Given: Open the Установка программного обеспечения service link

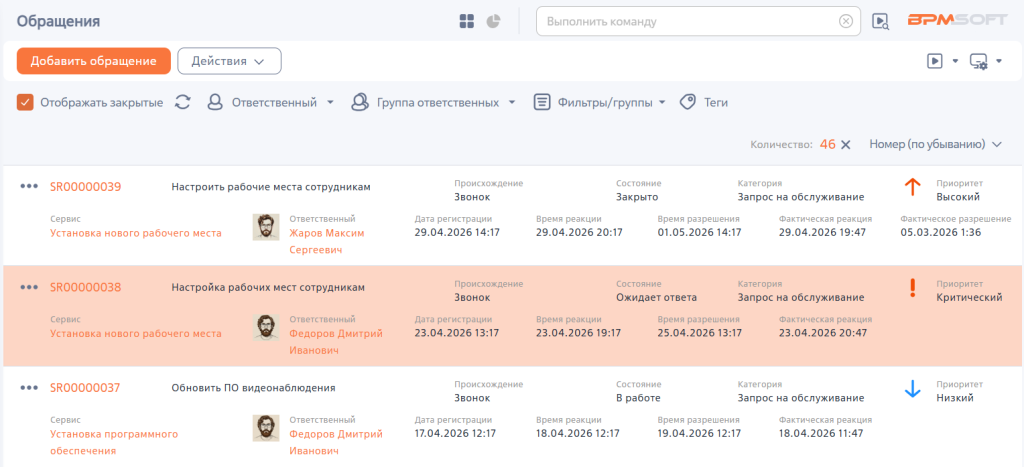Looking at the screenshot, I should tap(114, 442).
